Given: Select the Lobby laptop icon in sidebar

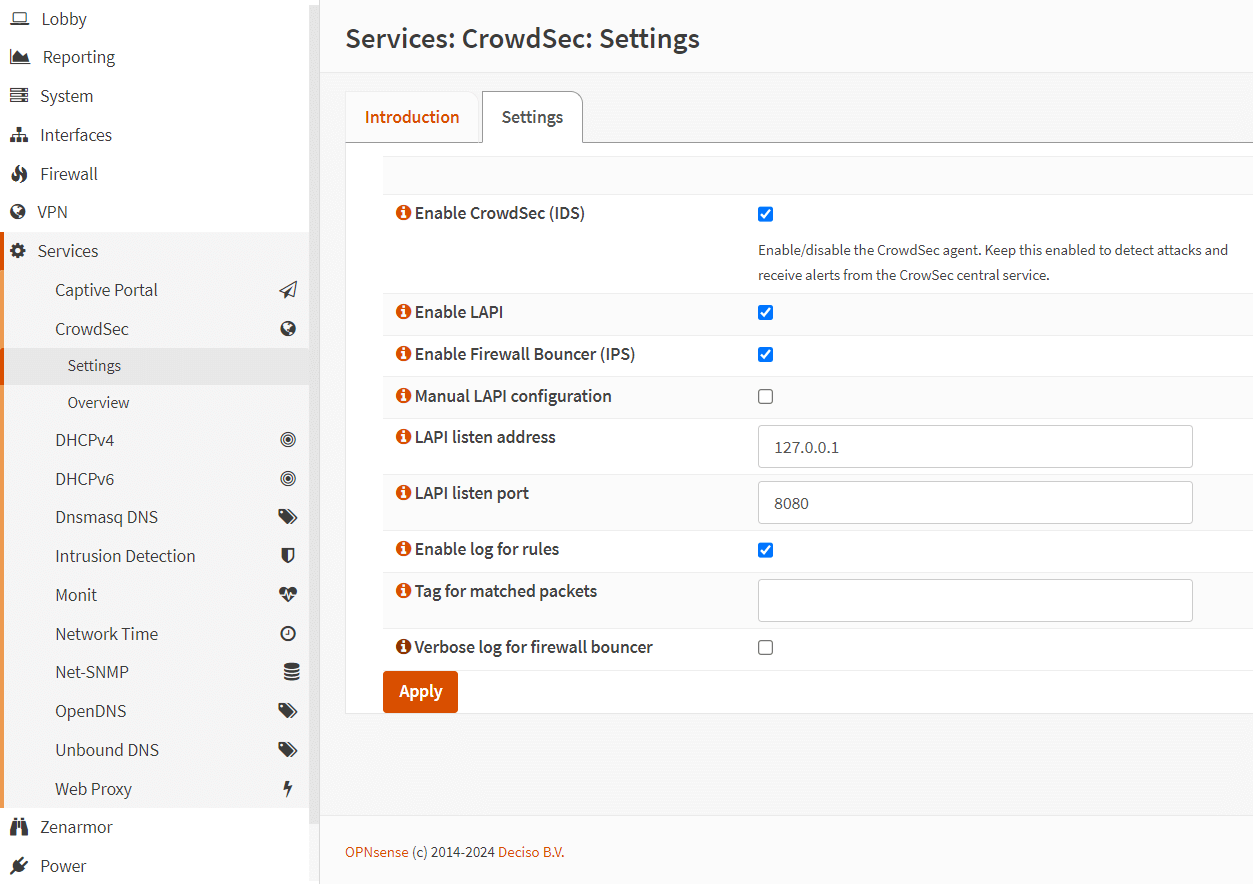Looking at the screenshot, I should coord(20,18).
